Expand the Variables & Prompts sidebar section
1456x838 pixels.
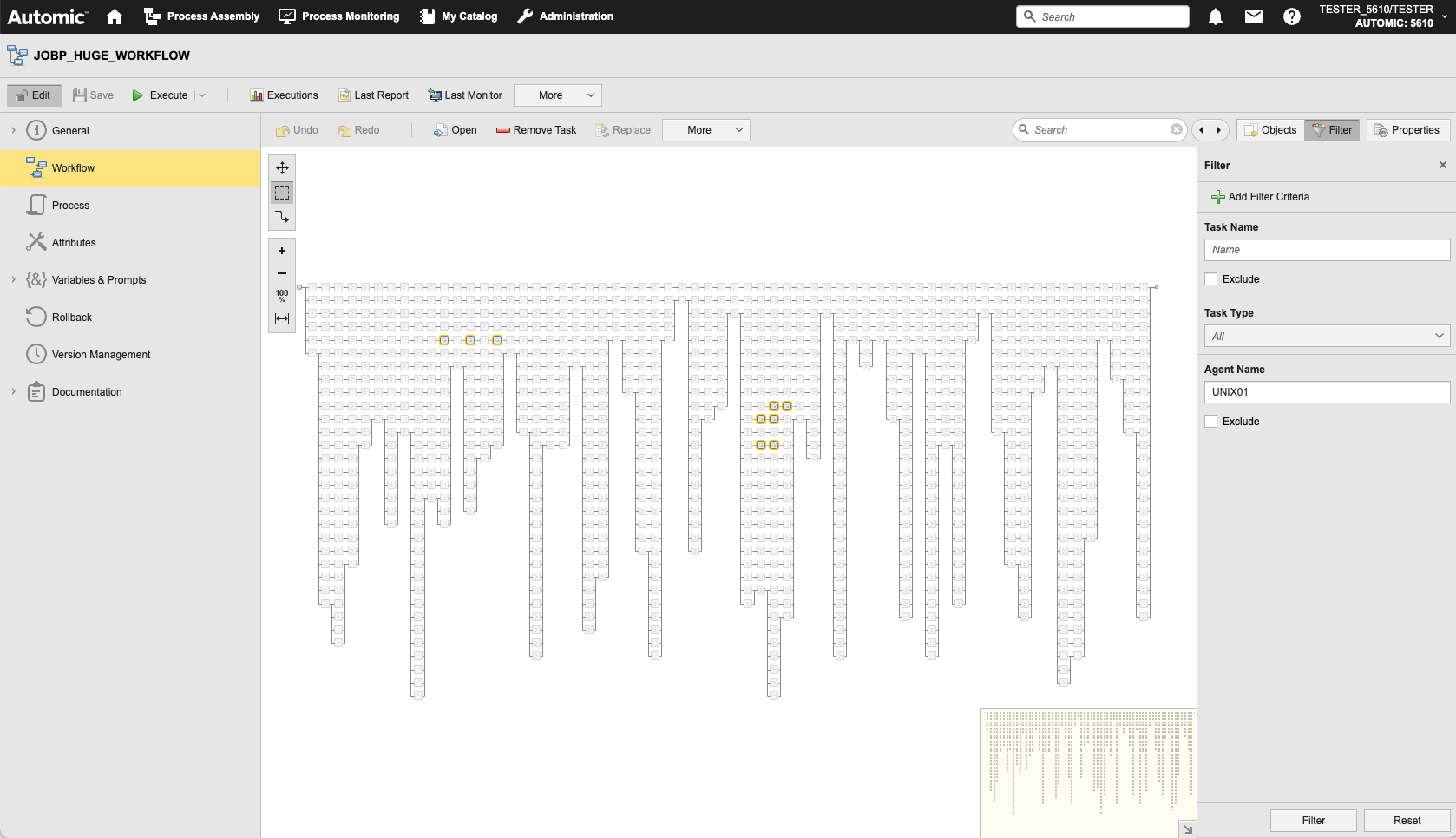click(x=13, y=279)
